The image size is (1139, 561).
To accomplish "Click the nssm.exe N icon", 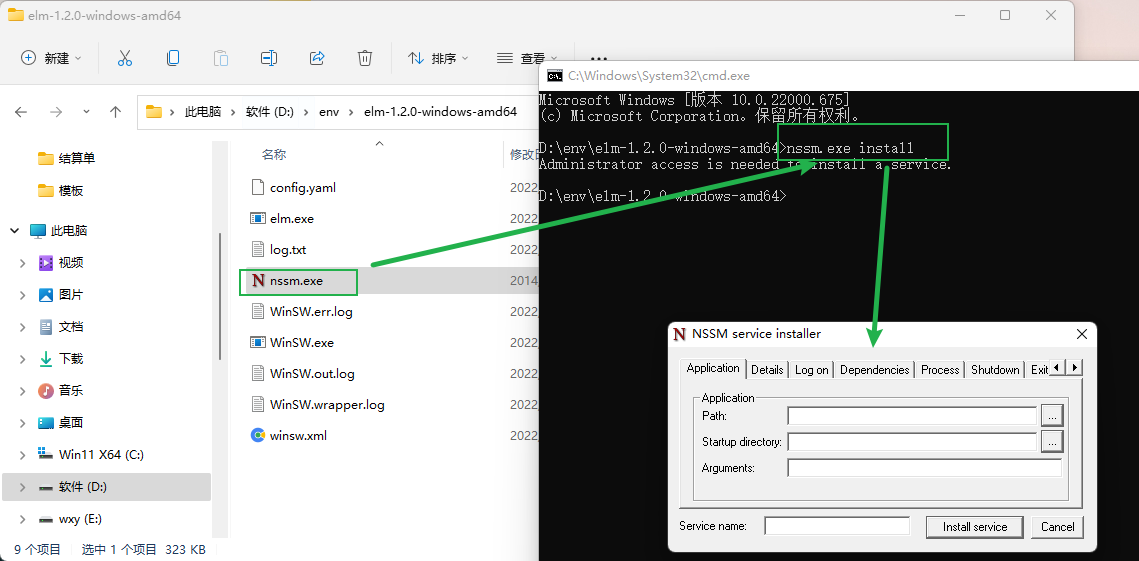I will [258, 281].
